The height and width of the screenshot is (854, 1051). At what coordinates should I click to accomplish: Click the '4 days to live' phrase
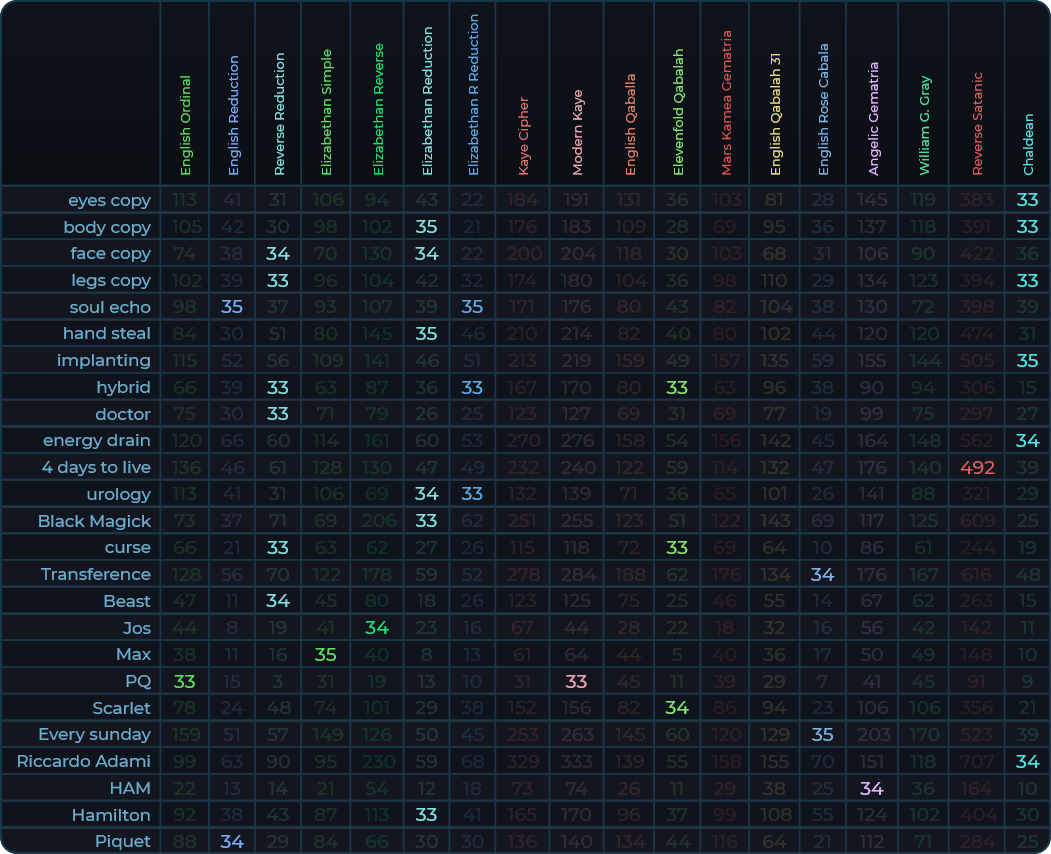(96, 467)
